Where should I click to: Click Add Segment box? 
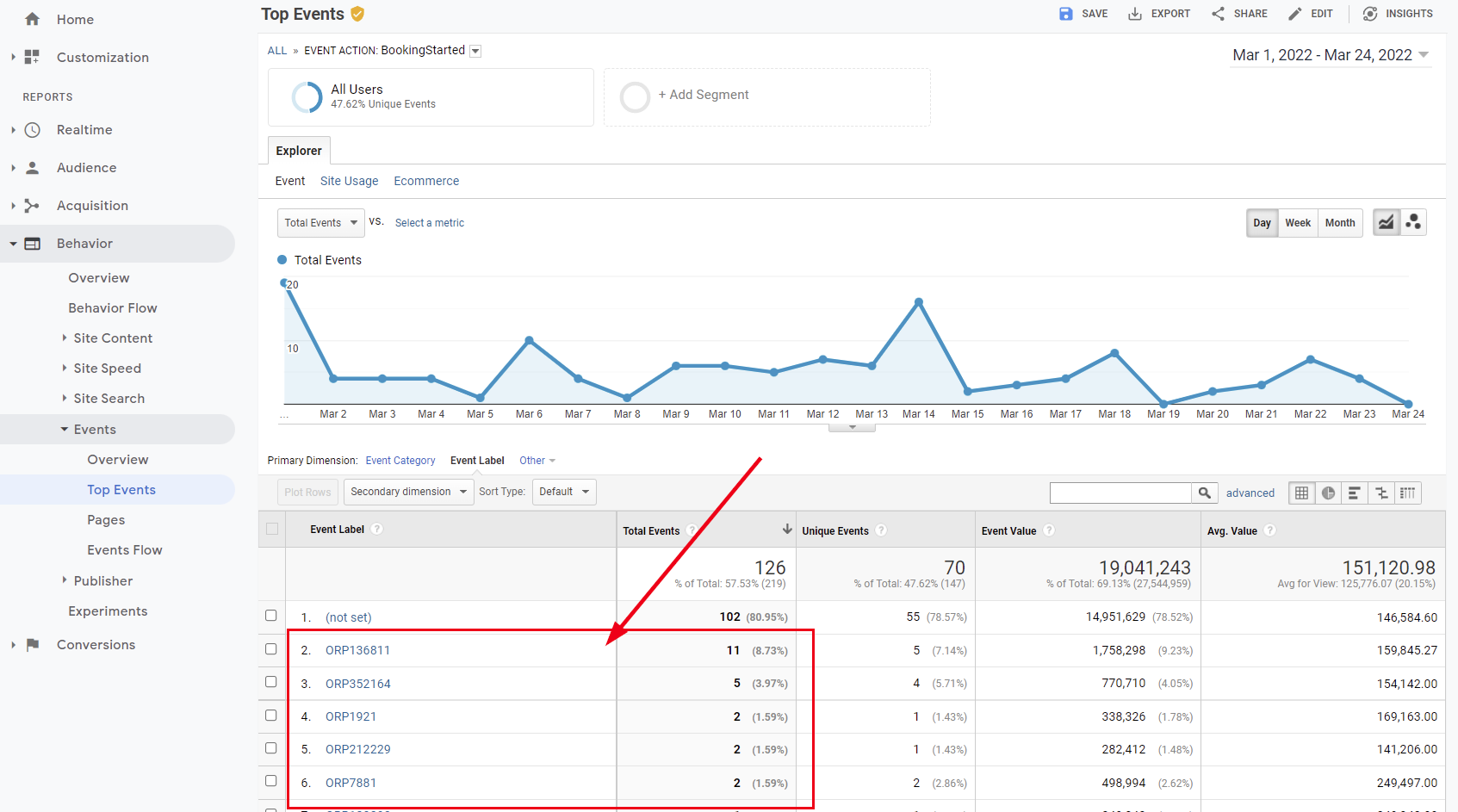point(767,97)
